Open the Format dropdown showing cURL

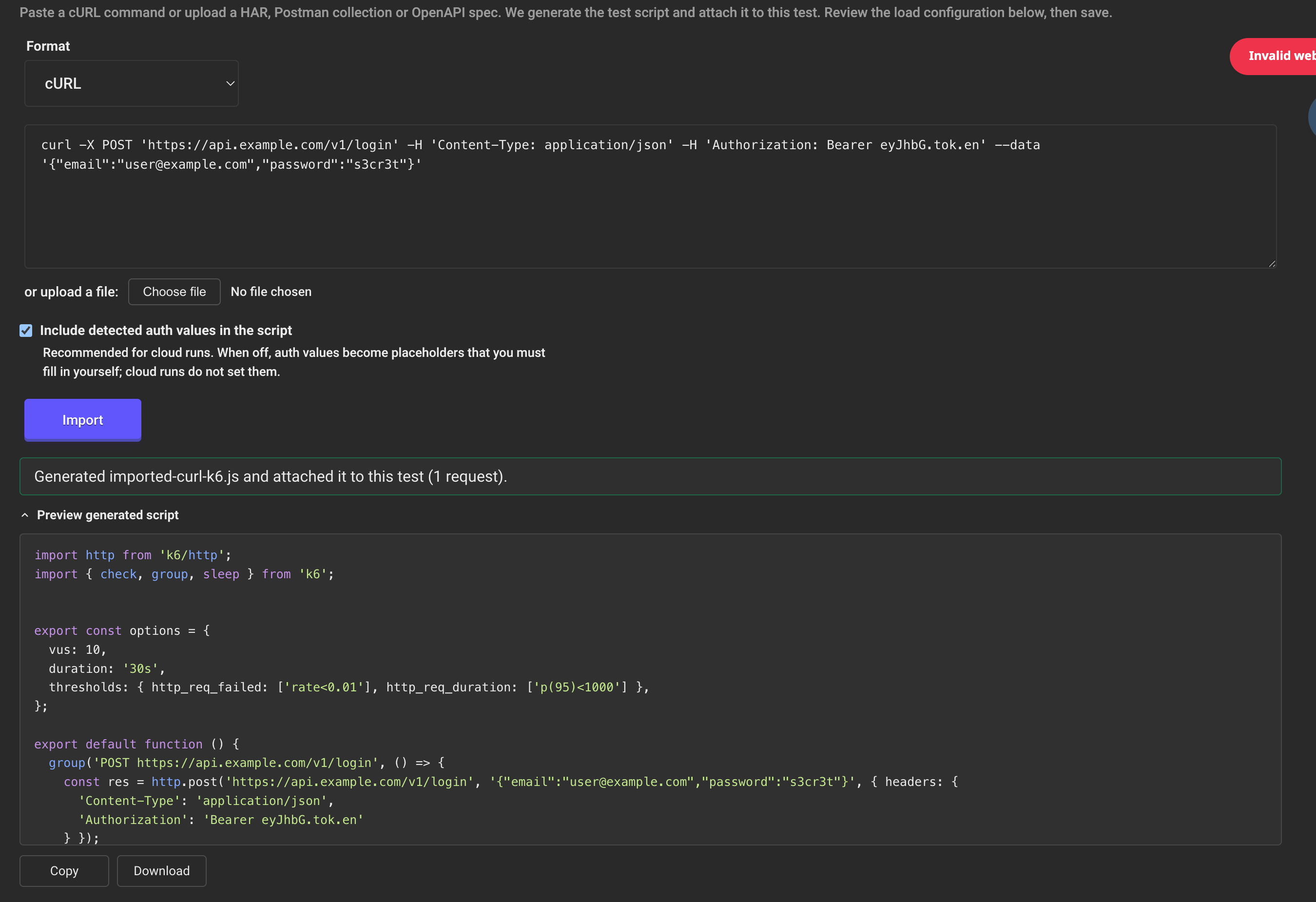point(132,83)
